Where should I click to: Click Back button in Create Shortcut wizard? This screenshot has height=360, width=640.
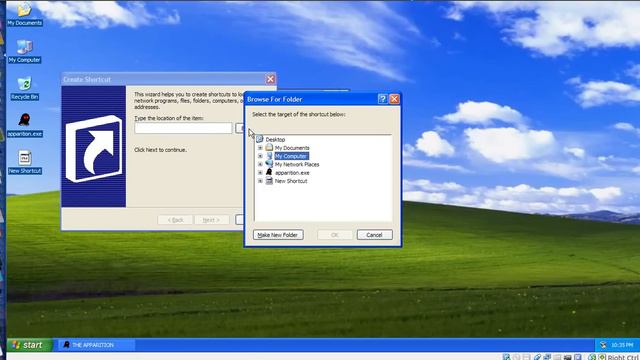pos(176,220)
